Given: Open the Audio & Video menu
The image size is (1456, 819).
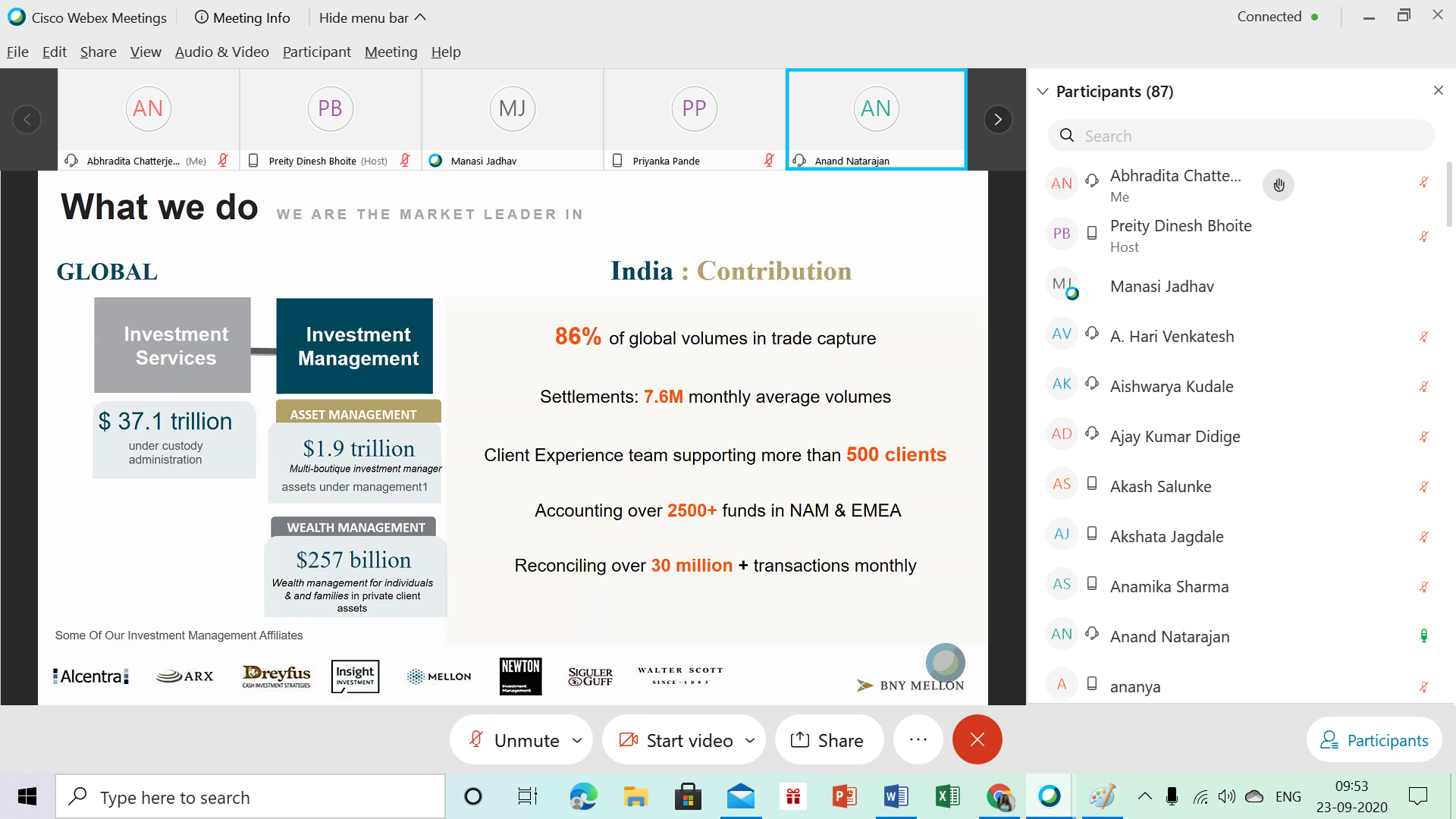Looking at the screenshot, I should click(221, 52).
